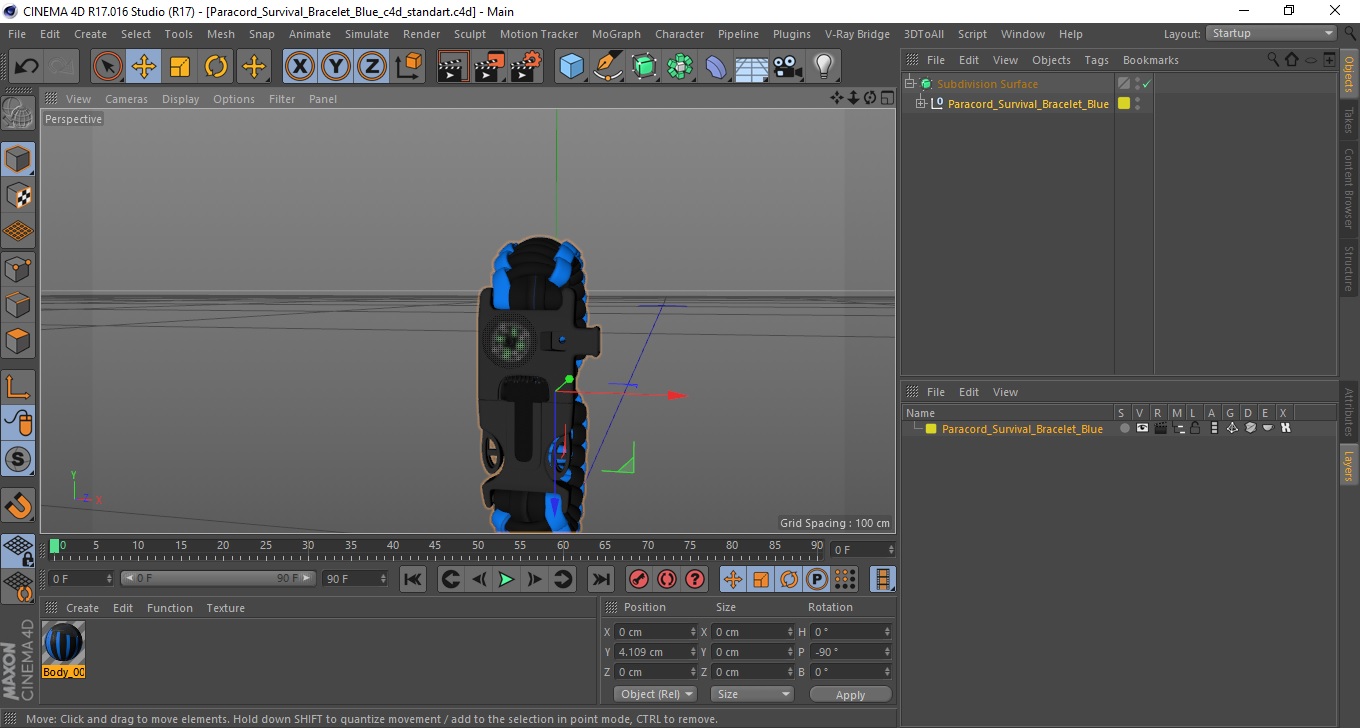Switch to Model mode
The width and height of the screenshot is (1360, 728).
[18, 159]
